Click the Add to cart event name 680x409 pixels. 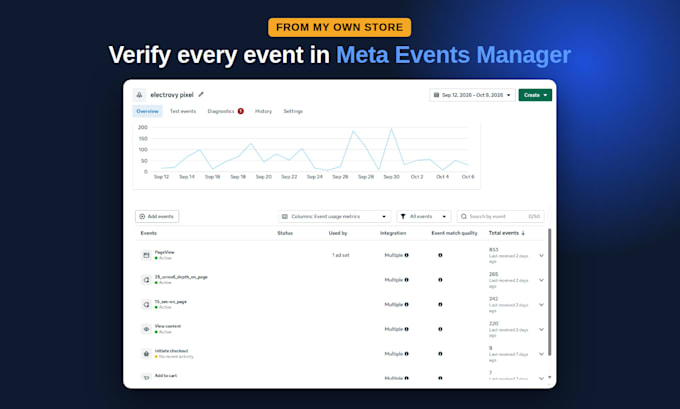(166, 376)
